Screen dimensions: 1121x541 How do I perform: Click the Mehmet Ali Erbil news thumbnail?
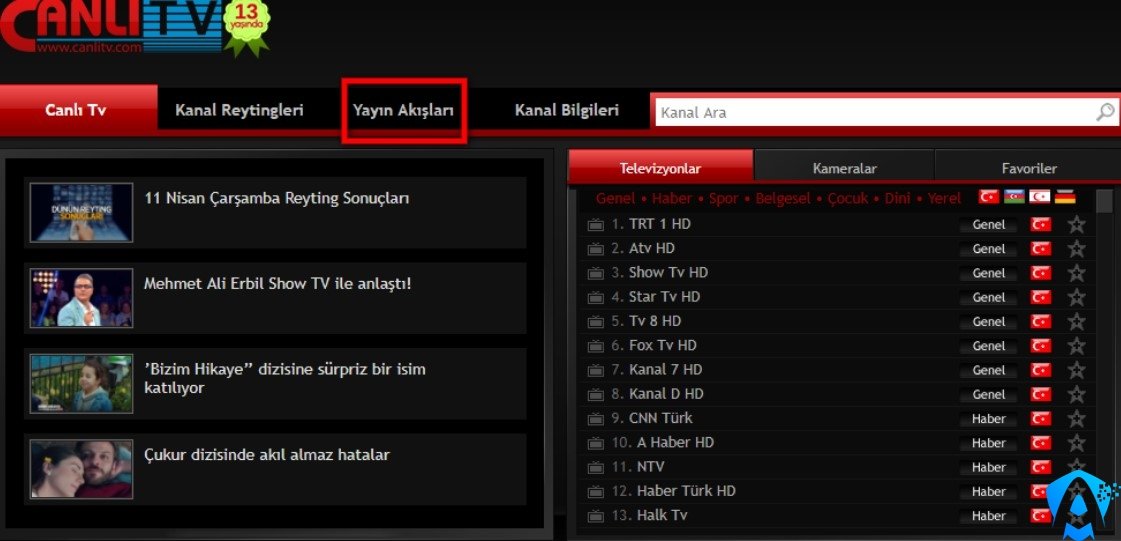[82, 298]
